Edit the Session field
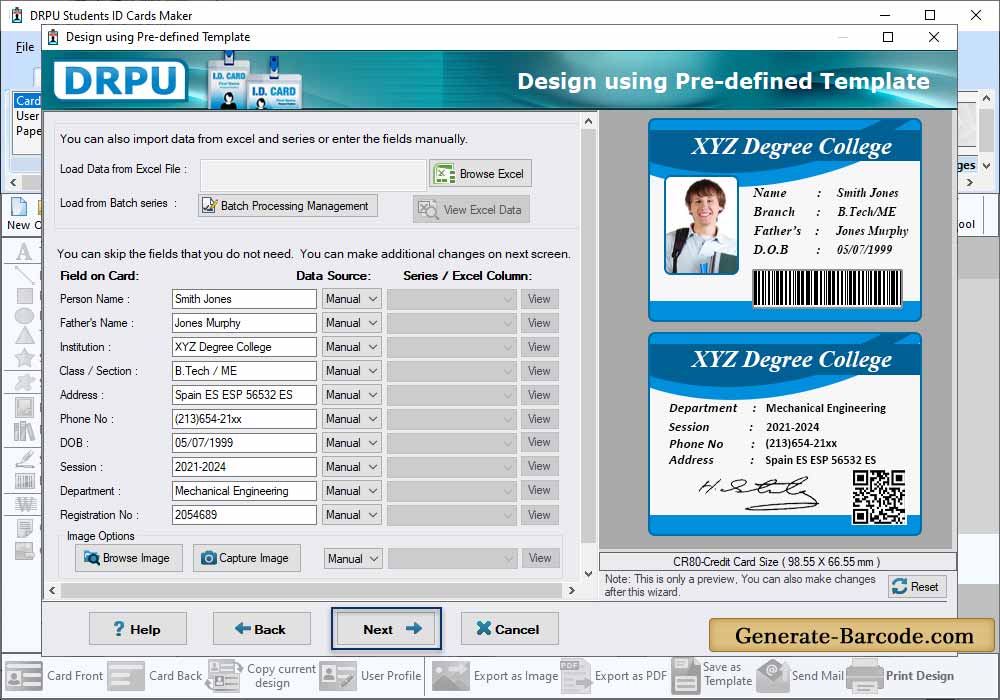 point(244,467)
